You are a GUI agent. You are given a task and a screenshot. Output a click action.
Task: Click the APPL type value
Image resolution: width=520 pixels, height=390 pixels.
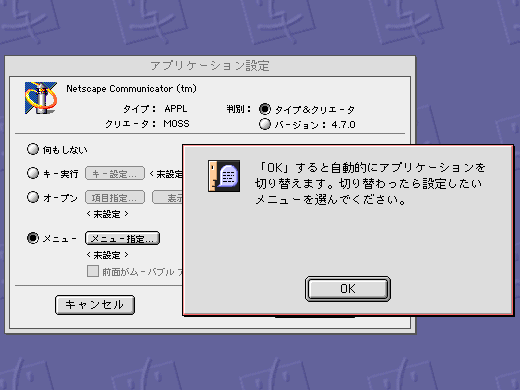pos(176,109)
